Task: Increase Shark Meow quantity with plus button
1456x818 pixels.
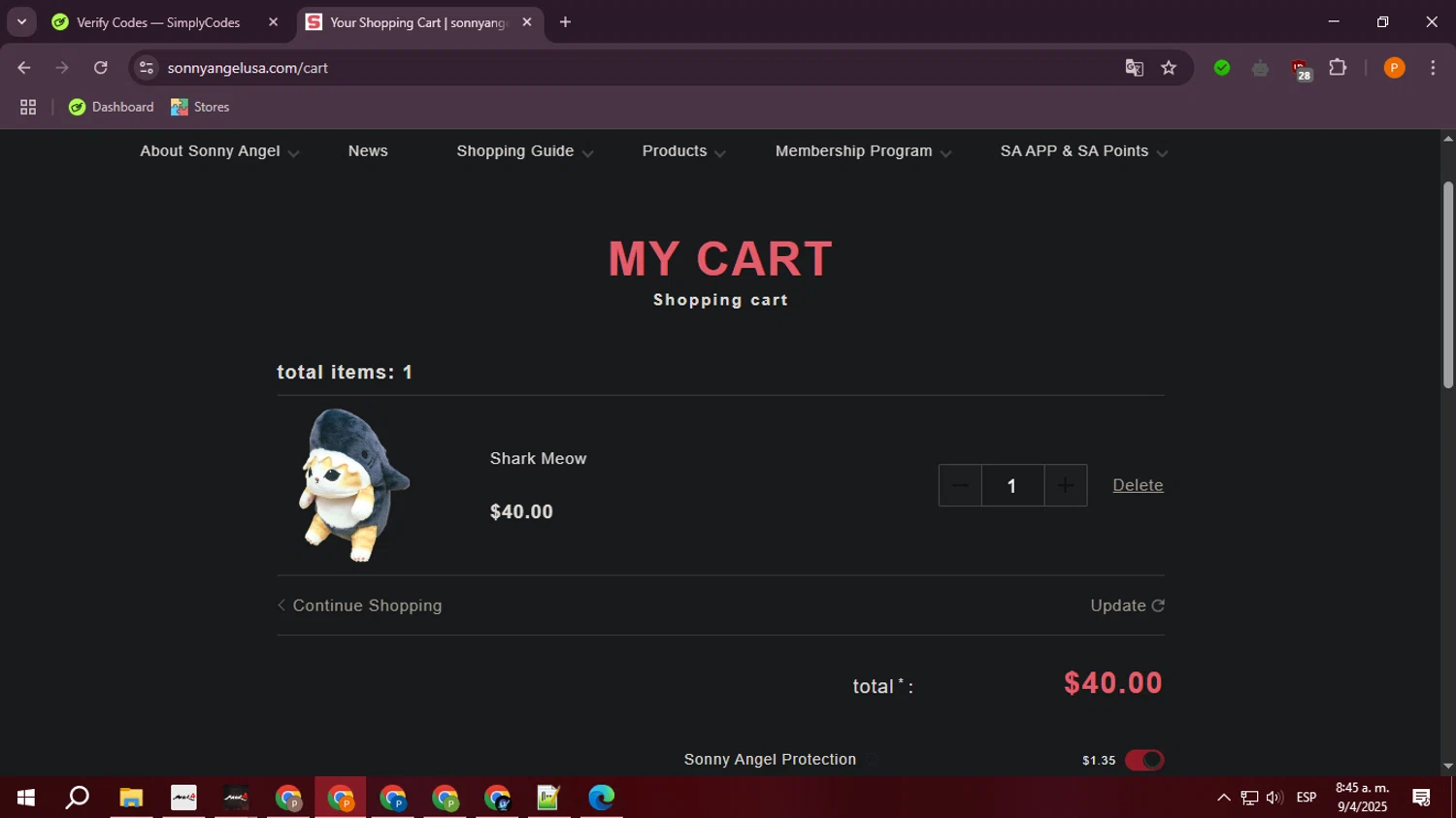Action: coord(1065,485)
